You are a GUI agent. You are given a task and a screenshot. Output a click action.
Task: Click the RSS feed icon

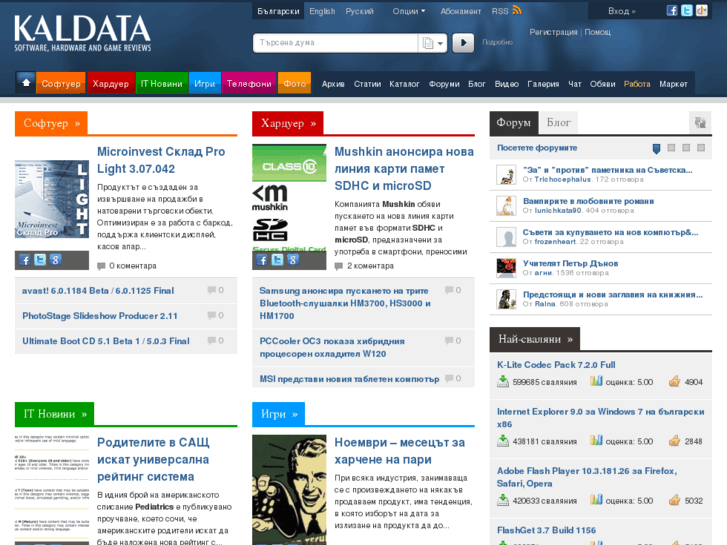point(517,10)
